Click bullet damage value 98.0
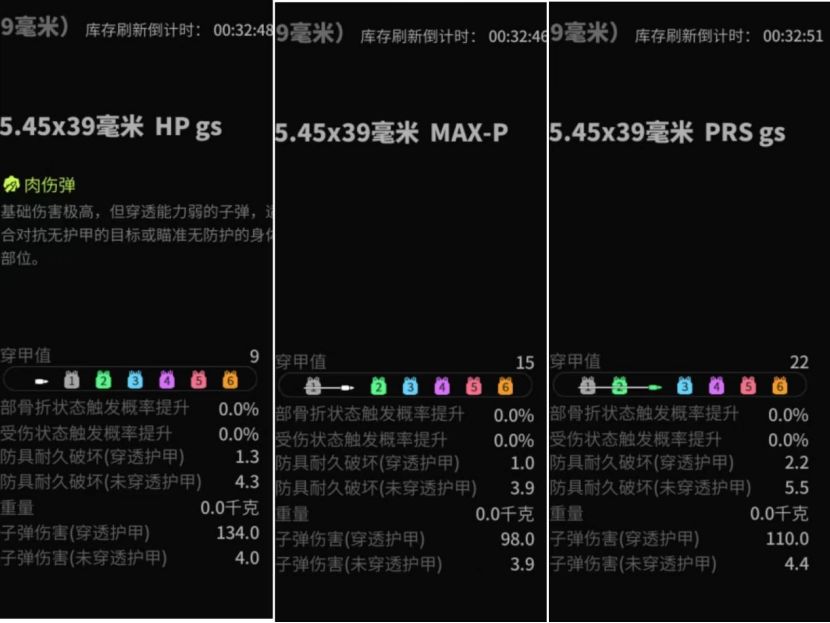 517,539
